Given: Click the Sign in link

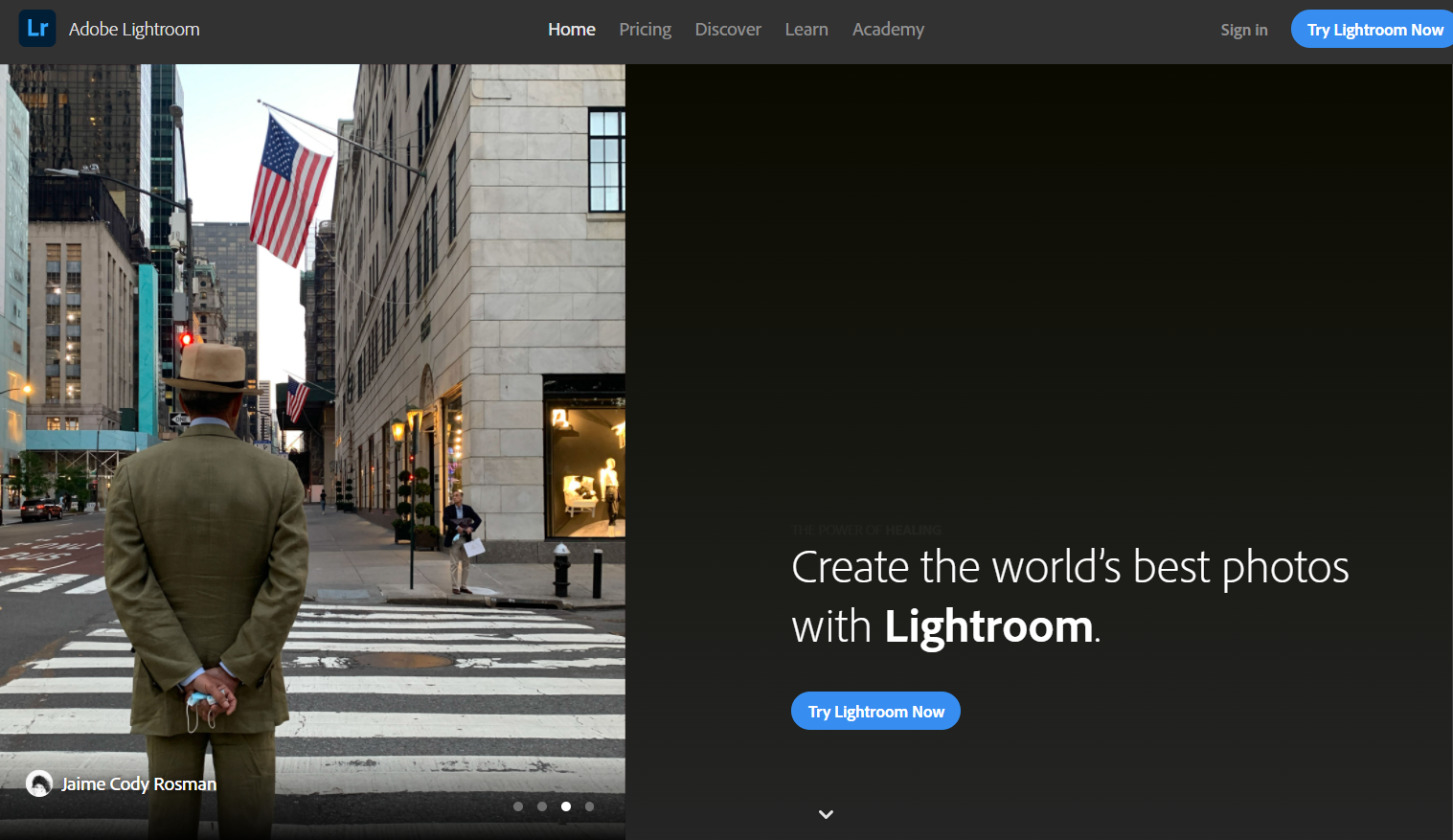Looking at the screenshot, I should 1244,30.
